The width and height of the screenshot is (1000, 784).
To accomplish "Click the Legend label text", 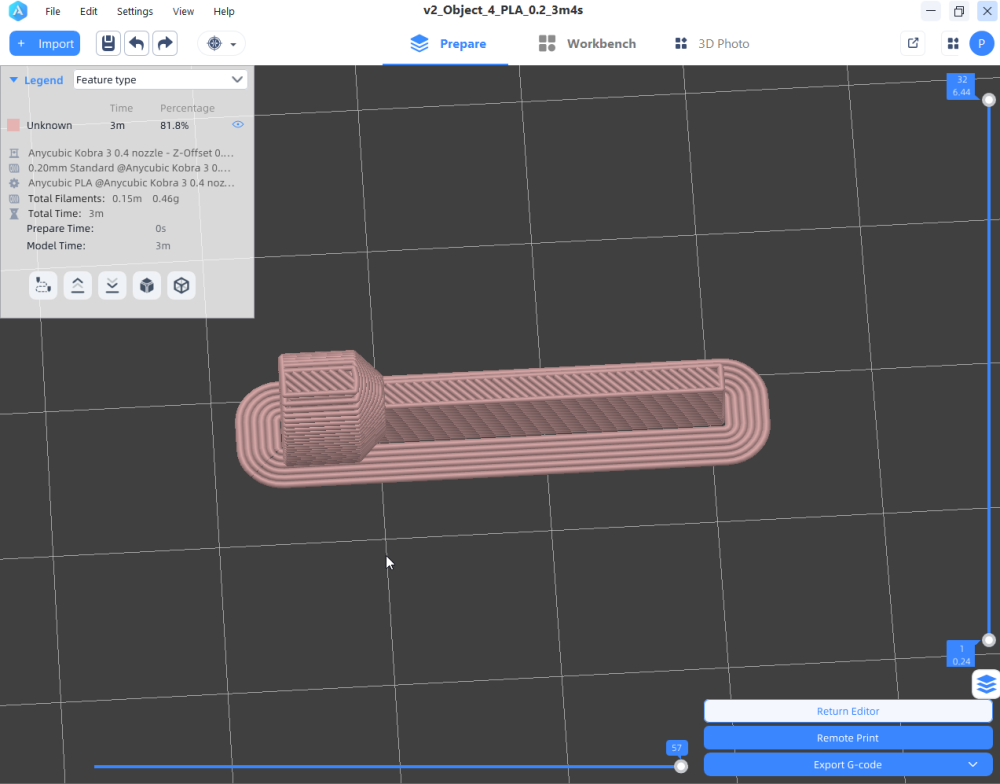I will (x=43, y=80).
